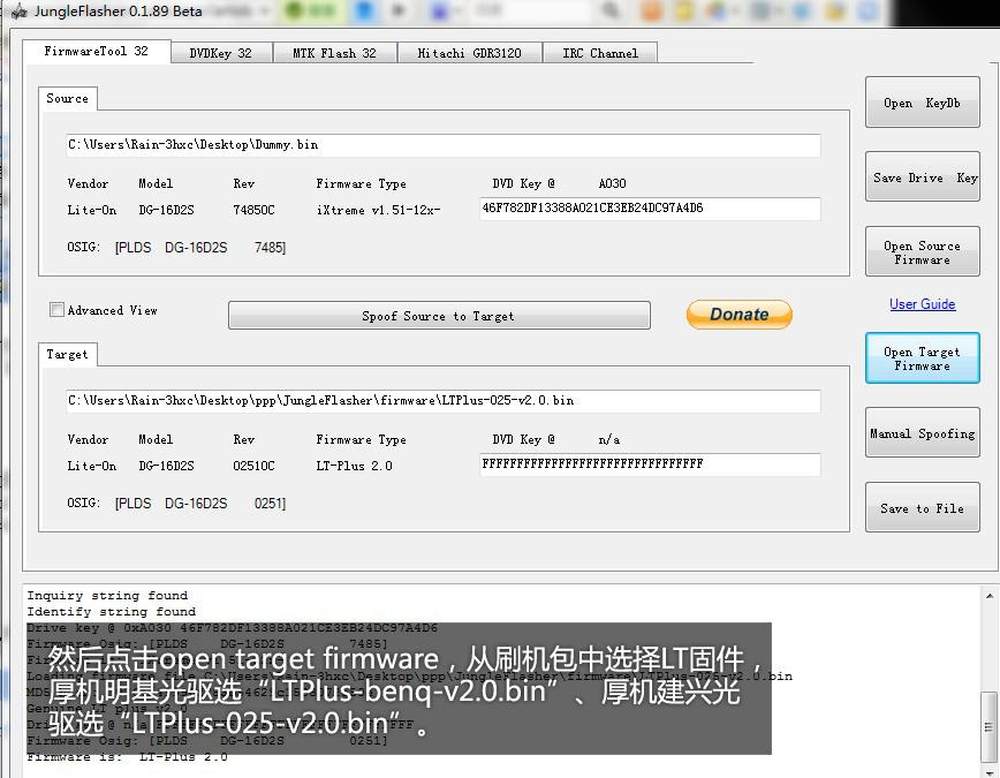Click source DVD Key address A030
This screenshot has width=1000, height=778.
[x=612, y=184]
